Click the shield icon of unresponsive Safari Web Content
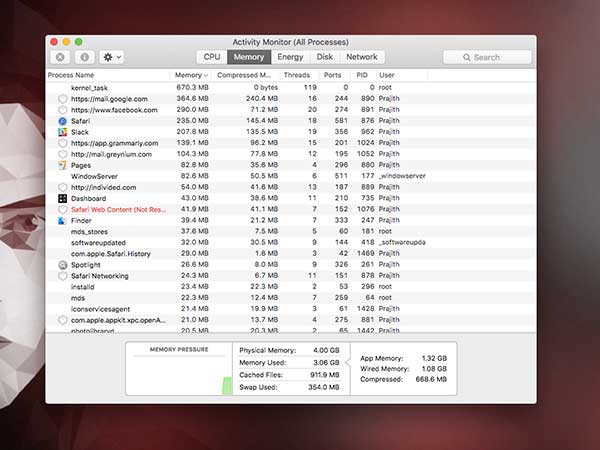The image size is (600, 450). tap(62, 209)
